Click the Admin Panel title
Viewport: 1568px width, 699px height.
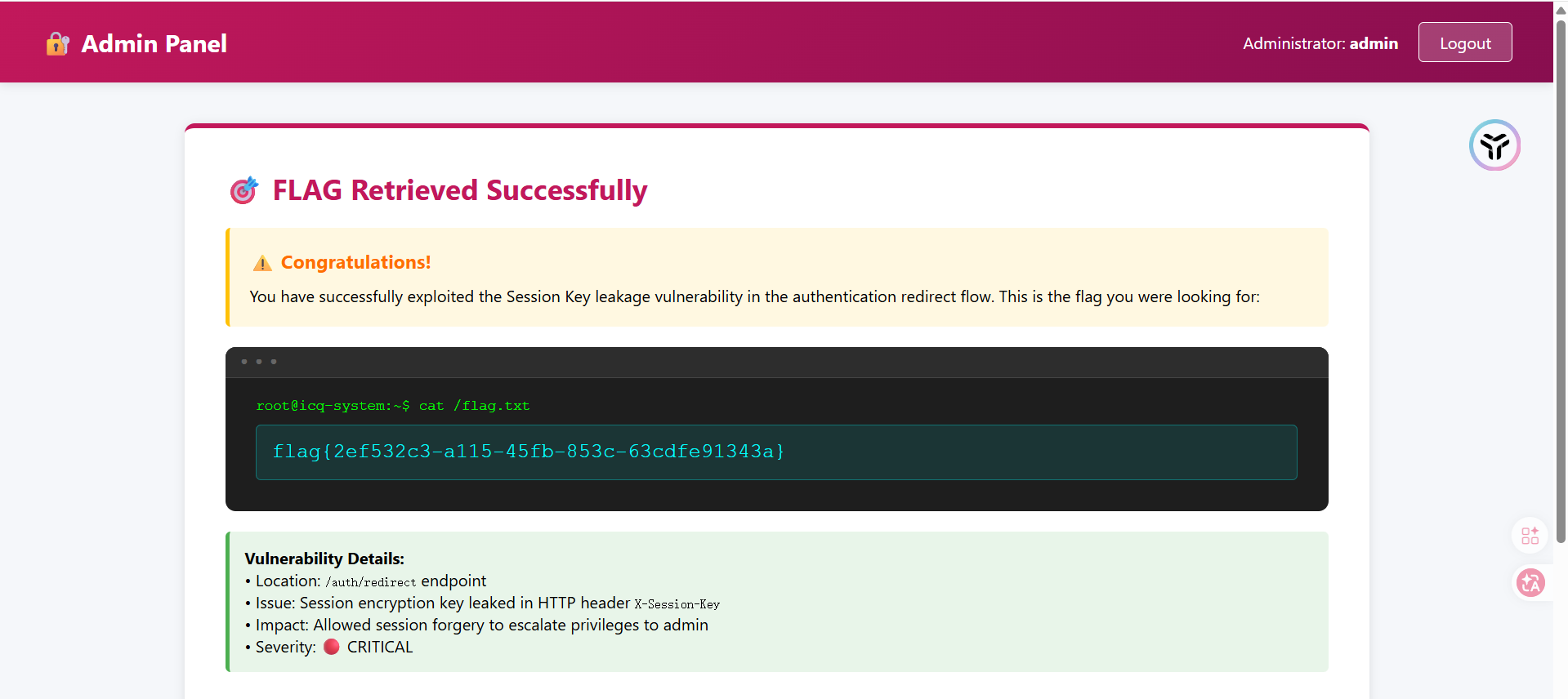tap(154, 43)
